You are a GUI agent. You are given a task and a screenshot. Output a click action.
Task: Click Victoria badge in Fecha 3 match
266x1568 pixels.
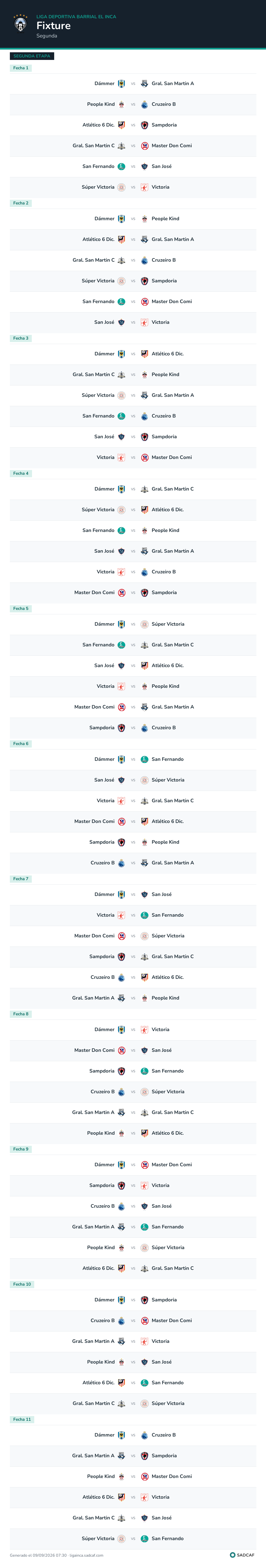point(121,457)
